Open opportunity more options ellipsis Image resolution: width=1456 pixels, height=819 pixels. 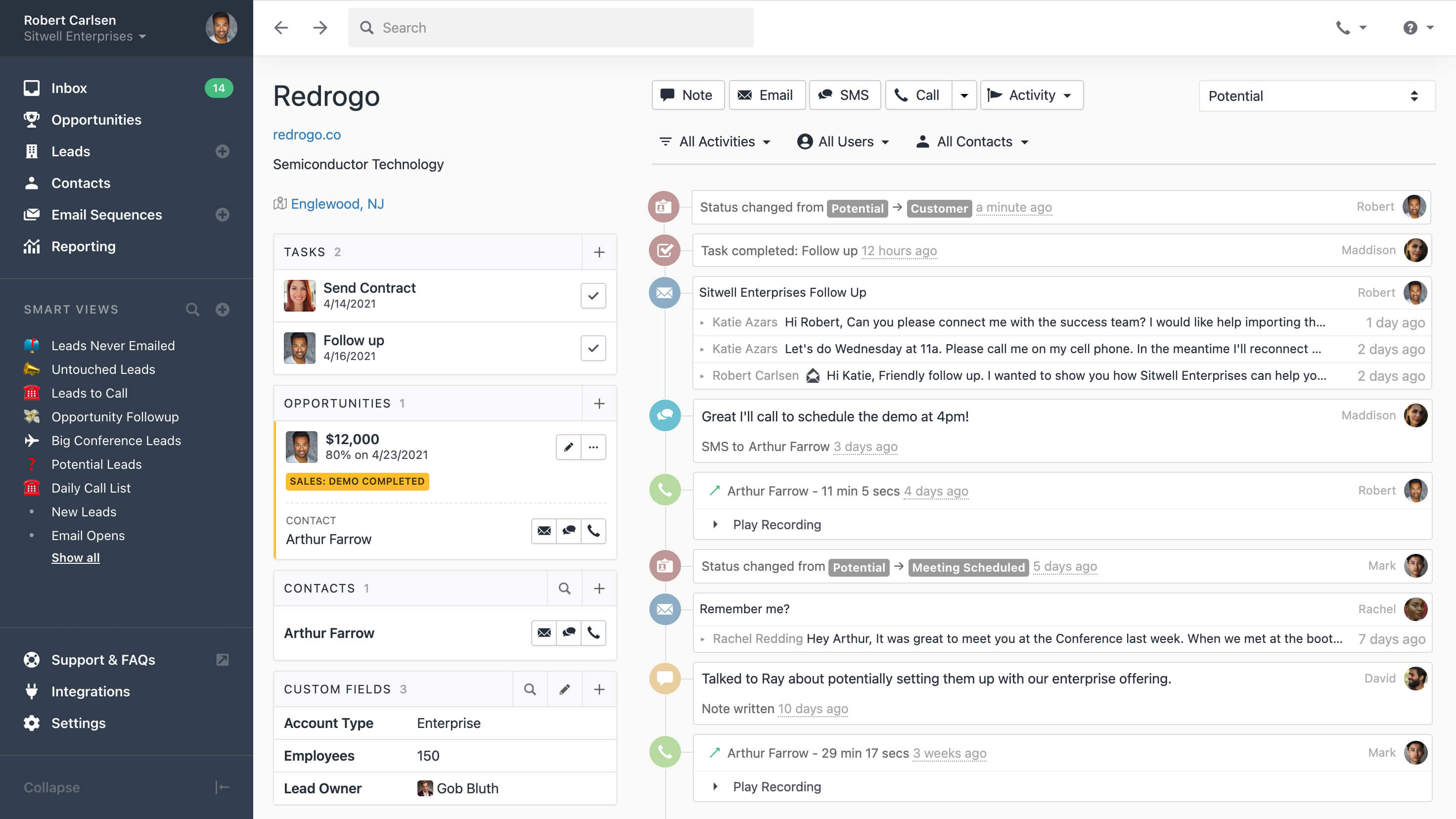tap(593, 447)
